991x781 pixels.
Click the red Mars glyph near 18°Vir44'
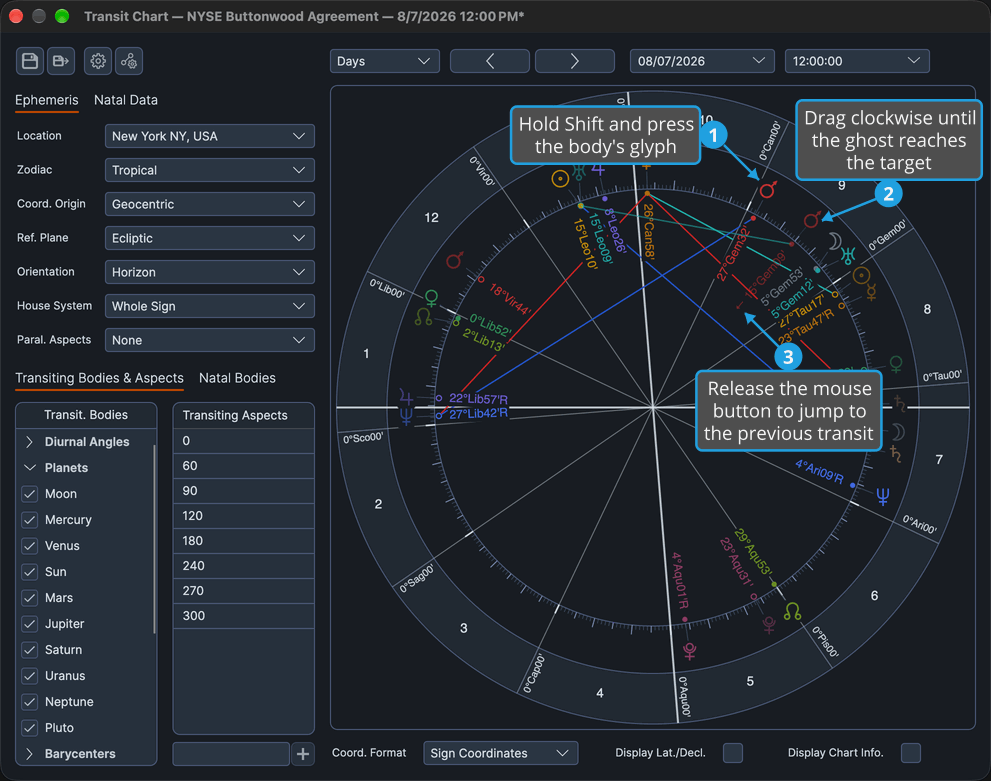[454, 260]
